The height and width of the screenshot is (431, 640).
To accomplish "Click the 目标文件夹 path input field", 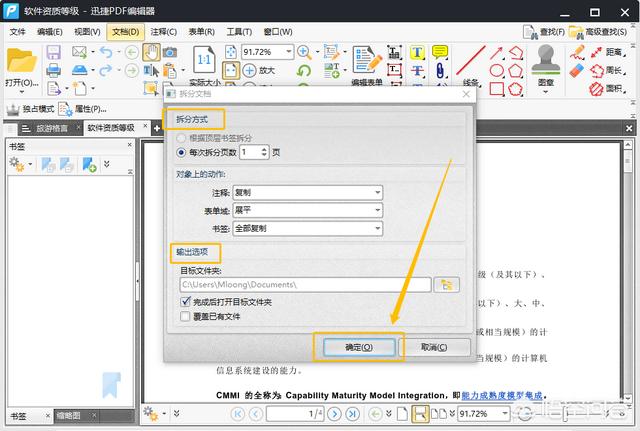I will click(x=304, y=285).
